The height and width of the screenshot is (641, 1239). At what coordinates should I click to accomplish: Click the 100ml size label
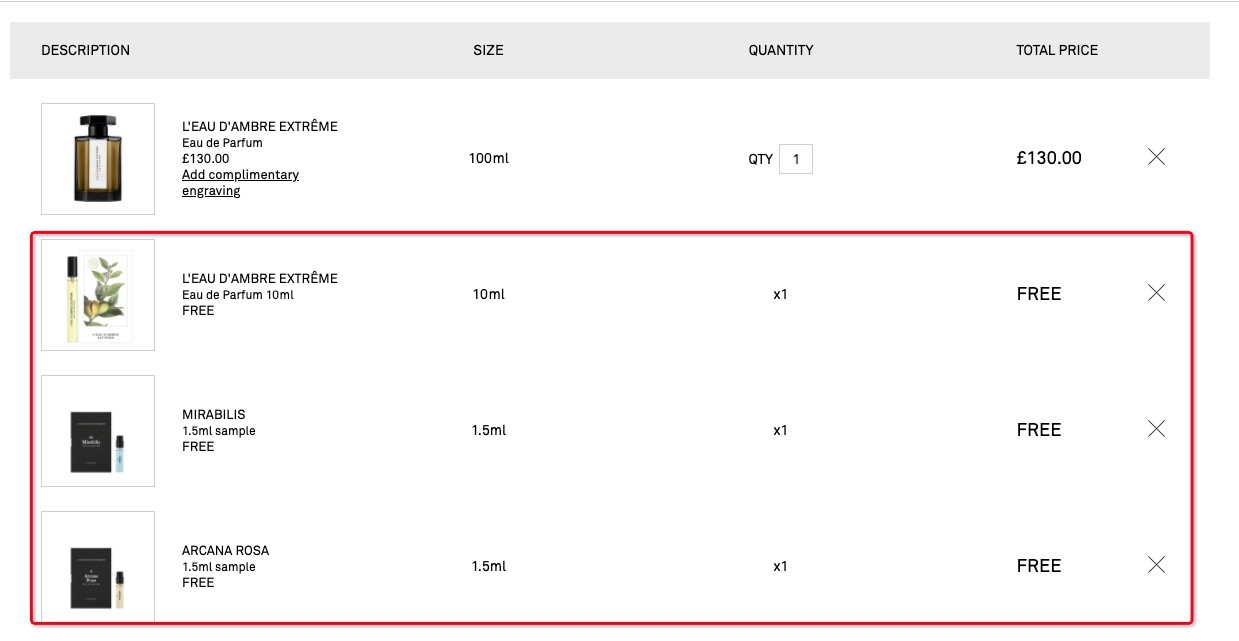click(x=488, y=159)
